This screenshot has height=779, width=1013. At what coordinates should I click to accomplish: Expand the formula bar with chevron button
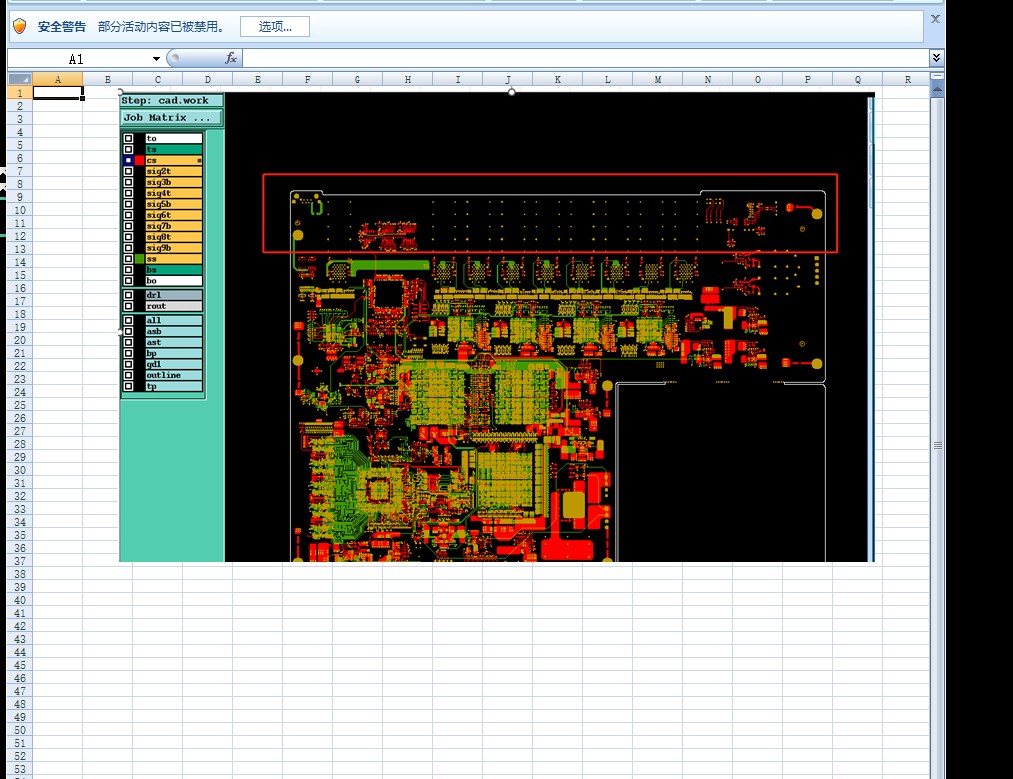click(x=936, y=58)
